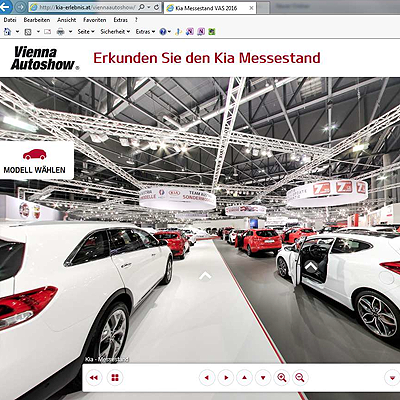Click the browser back arrow button

[5, 7]
